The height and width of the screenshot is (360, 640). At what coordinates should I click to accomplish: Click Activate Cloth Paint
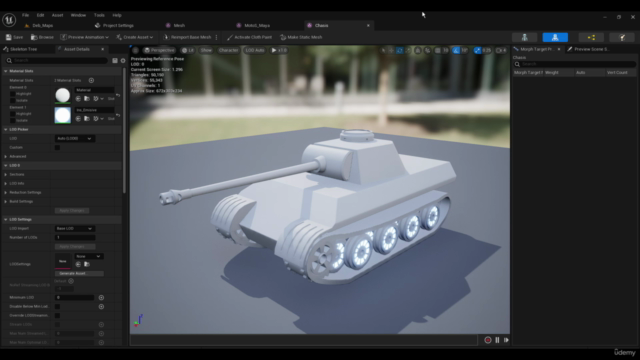(x=249, y=37)
